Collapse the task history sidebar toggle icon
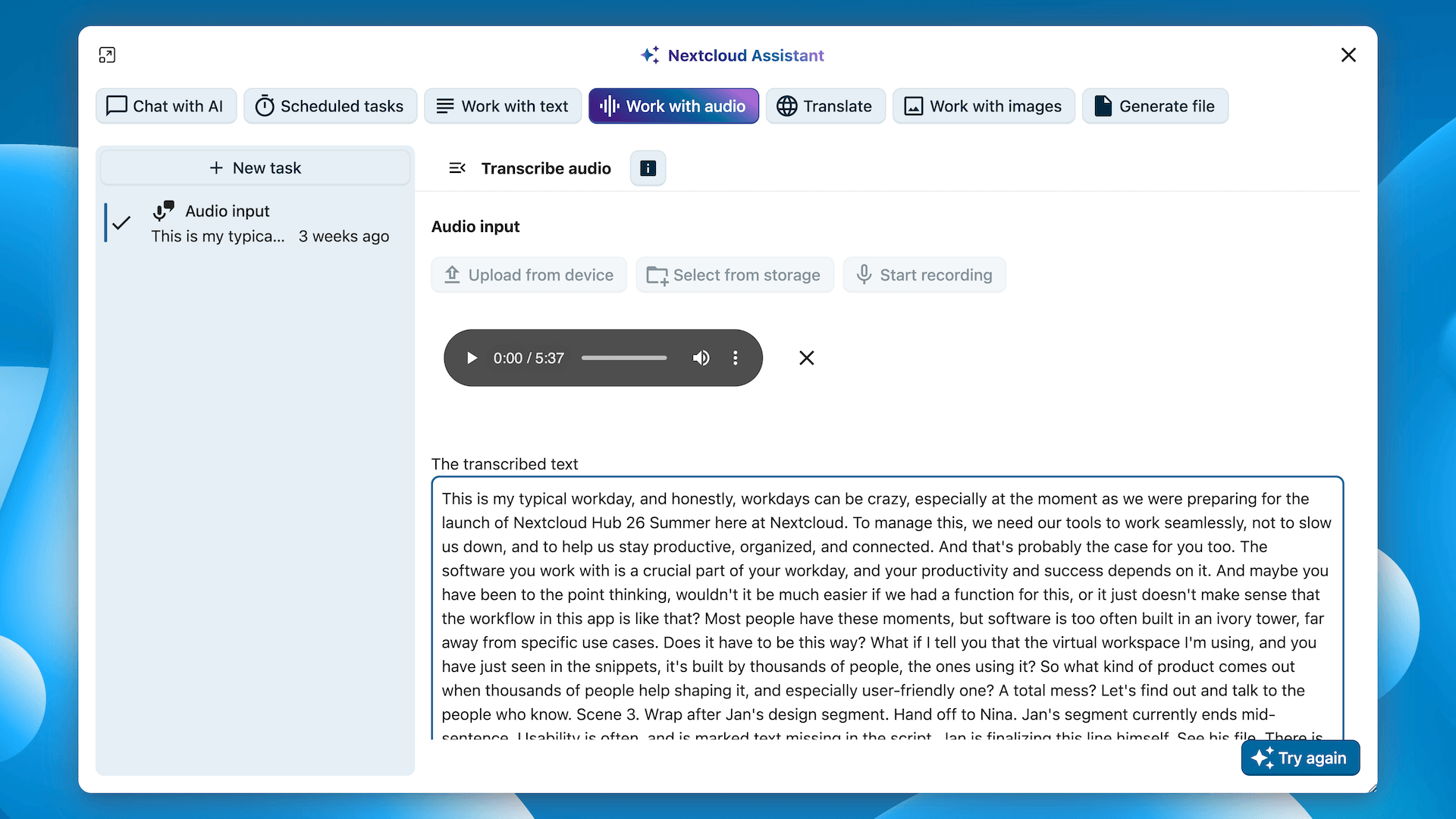Screen dimensions: 1456x819 (x=457, y=168)
